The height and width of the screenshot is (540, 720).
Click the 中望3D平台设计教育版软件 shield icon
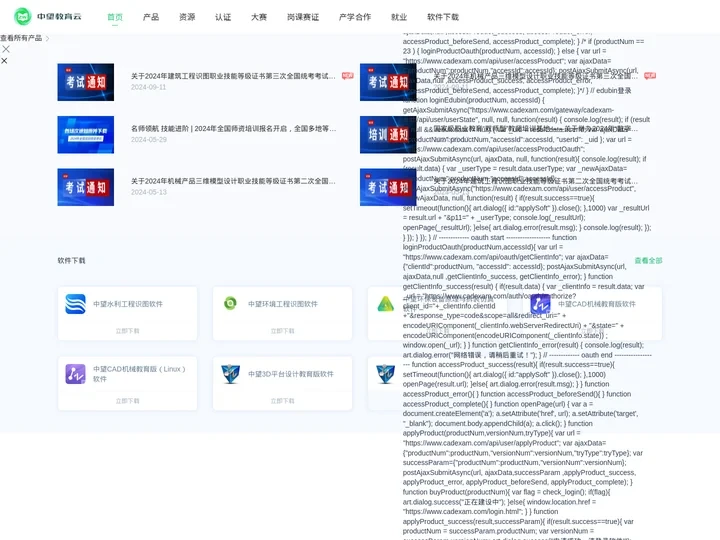coord(230,374)
